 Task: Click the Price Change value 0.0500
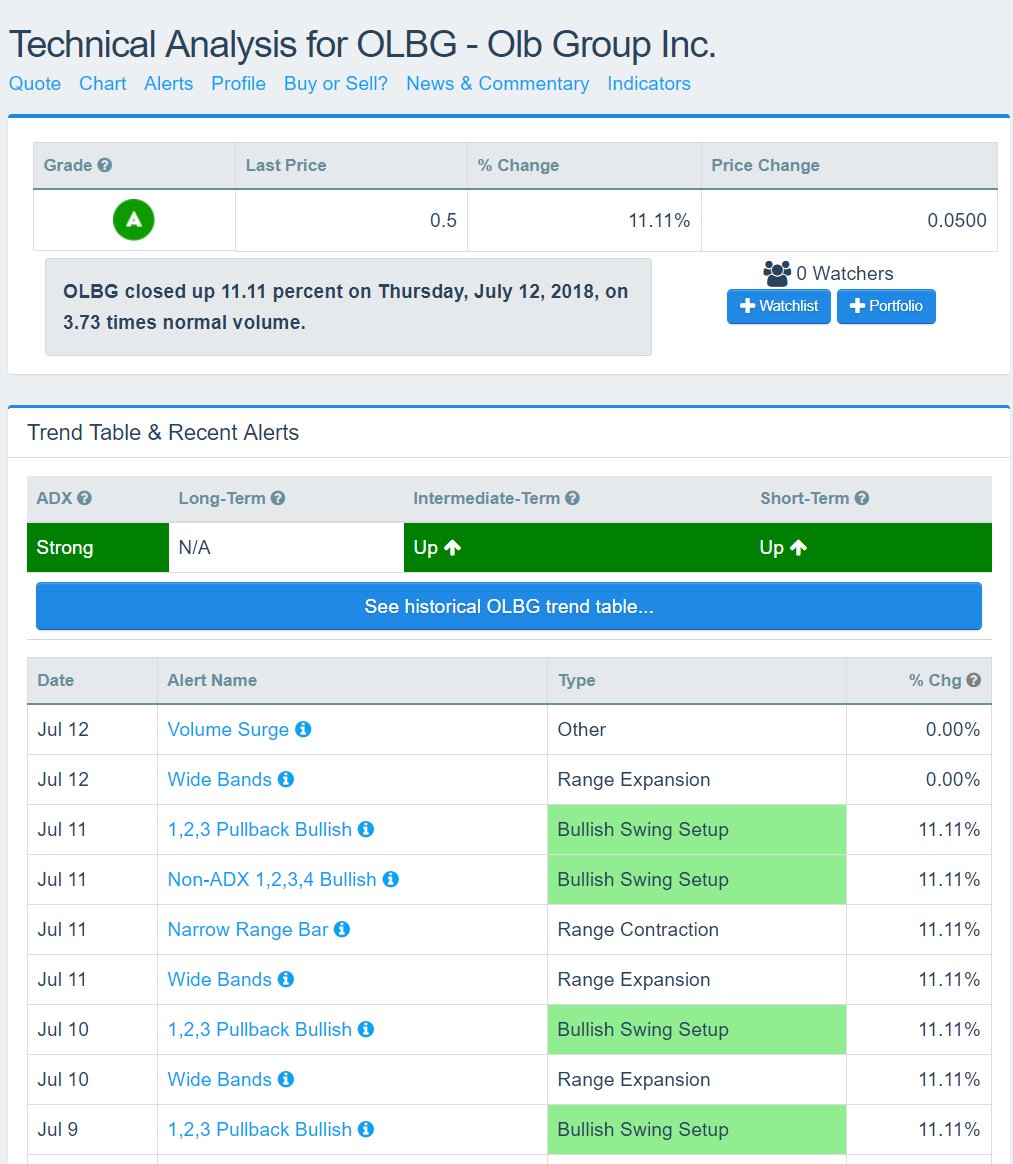(x=957, y=220)
